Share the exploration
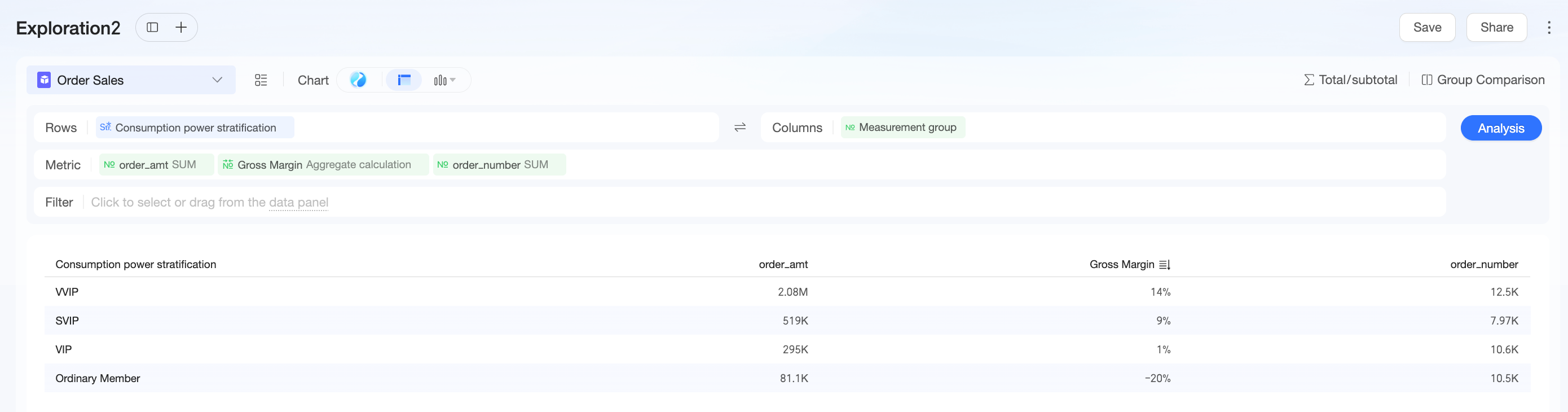The width and height of the screenshot is (1568, 412). (1496, 28)
